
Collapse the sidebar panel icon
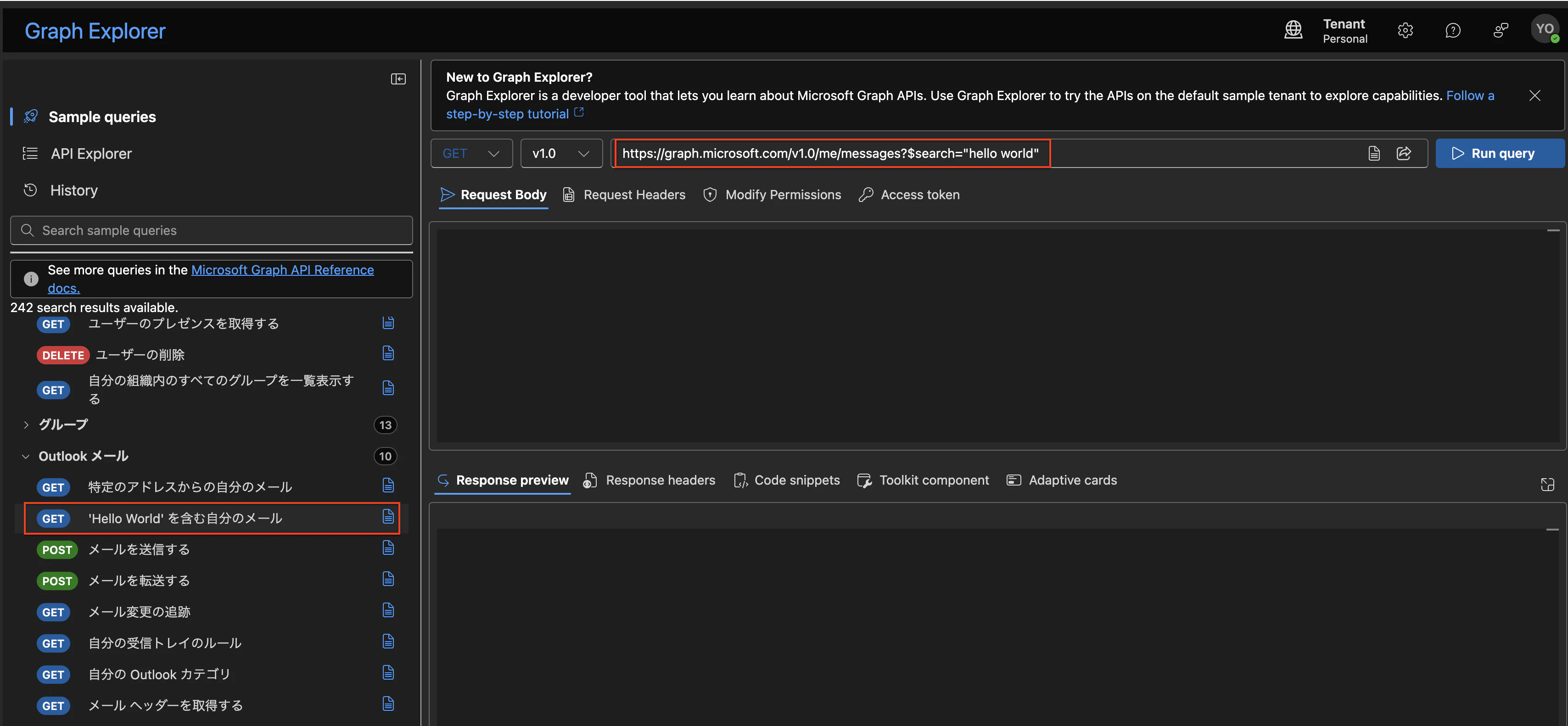click(x=398, y=79)
